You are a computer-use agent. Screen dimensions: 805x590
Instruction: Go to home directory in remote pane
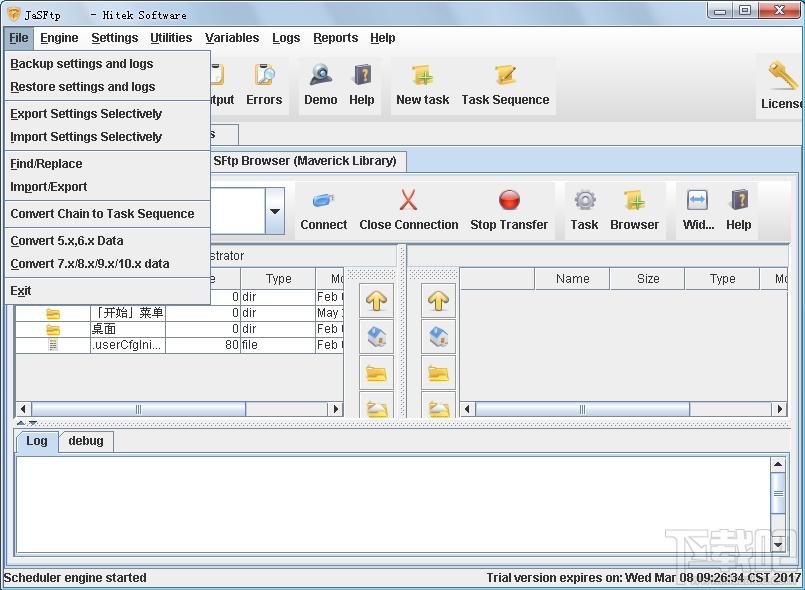click(438, 337)
